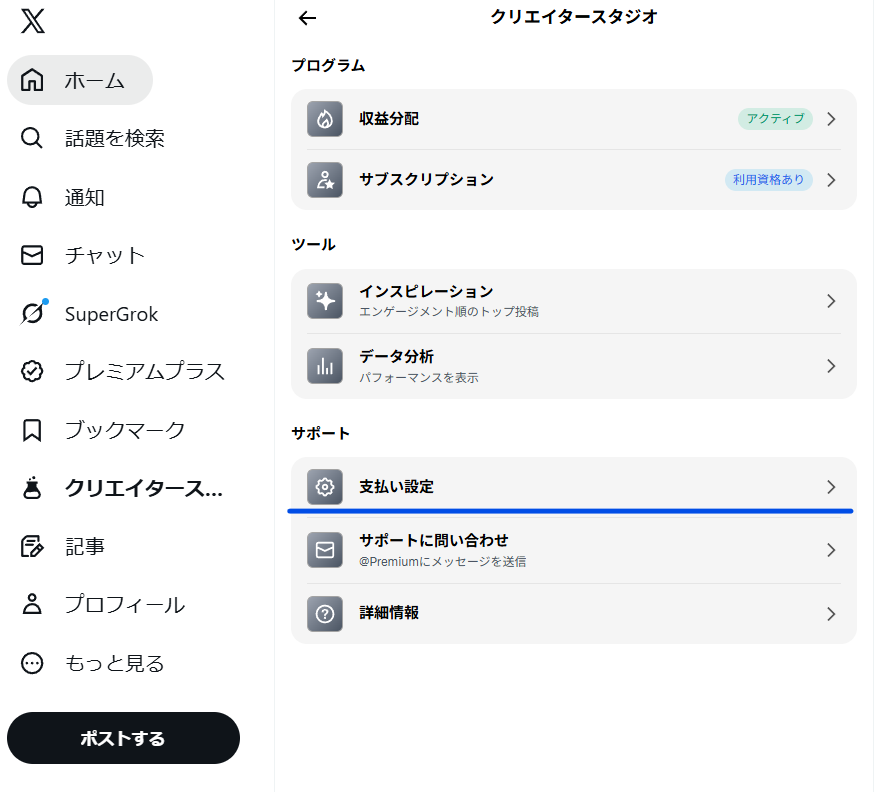Click the analytics bar chart icon

(324, 366)
